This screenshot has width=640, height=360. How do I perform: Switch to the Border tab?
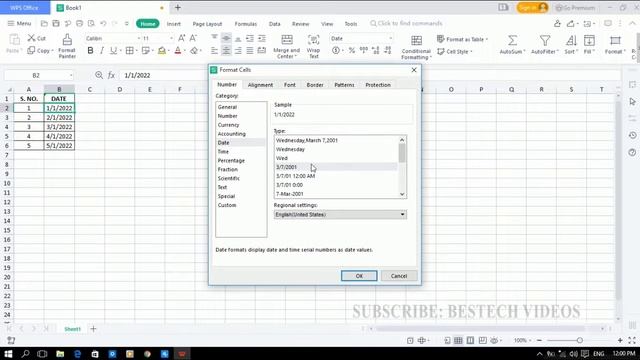click(x=315, y=85)
